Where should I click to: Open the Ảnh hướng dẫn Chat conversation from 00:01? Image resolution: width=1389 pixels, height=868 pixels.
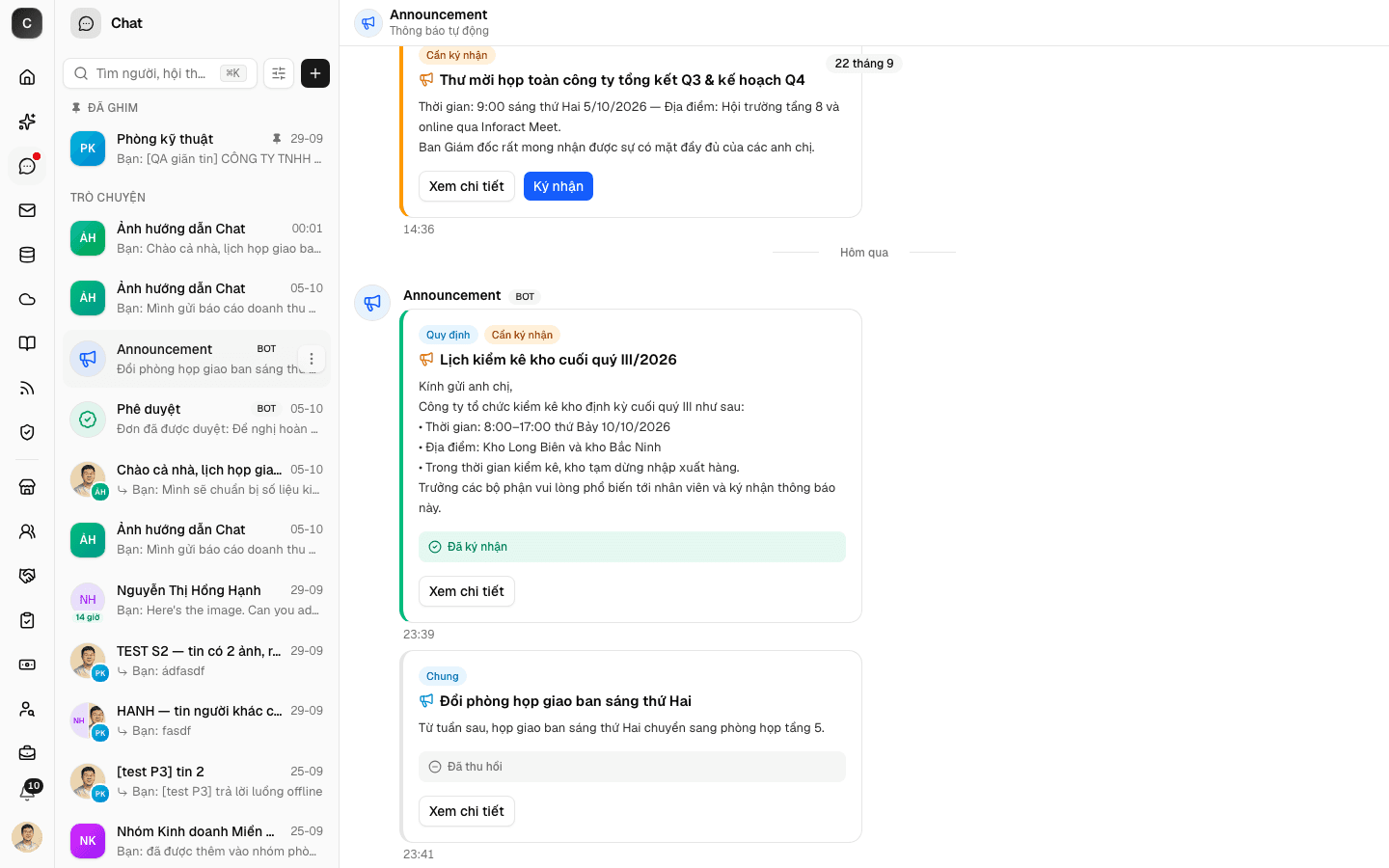coord(197,238)
